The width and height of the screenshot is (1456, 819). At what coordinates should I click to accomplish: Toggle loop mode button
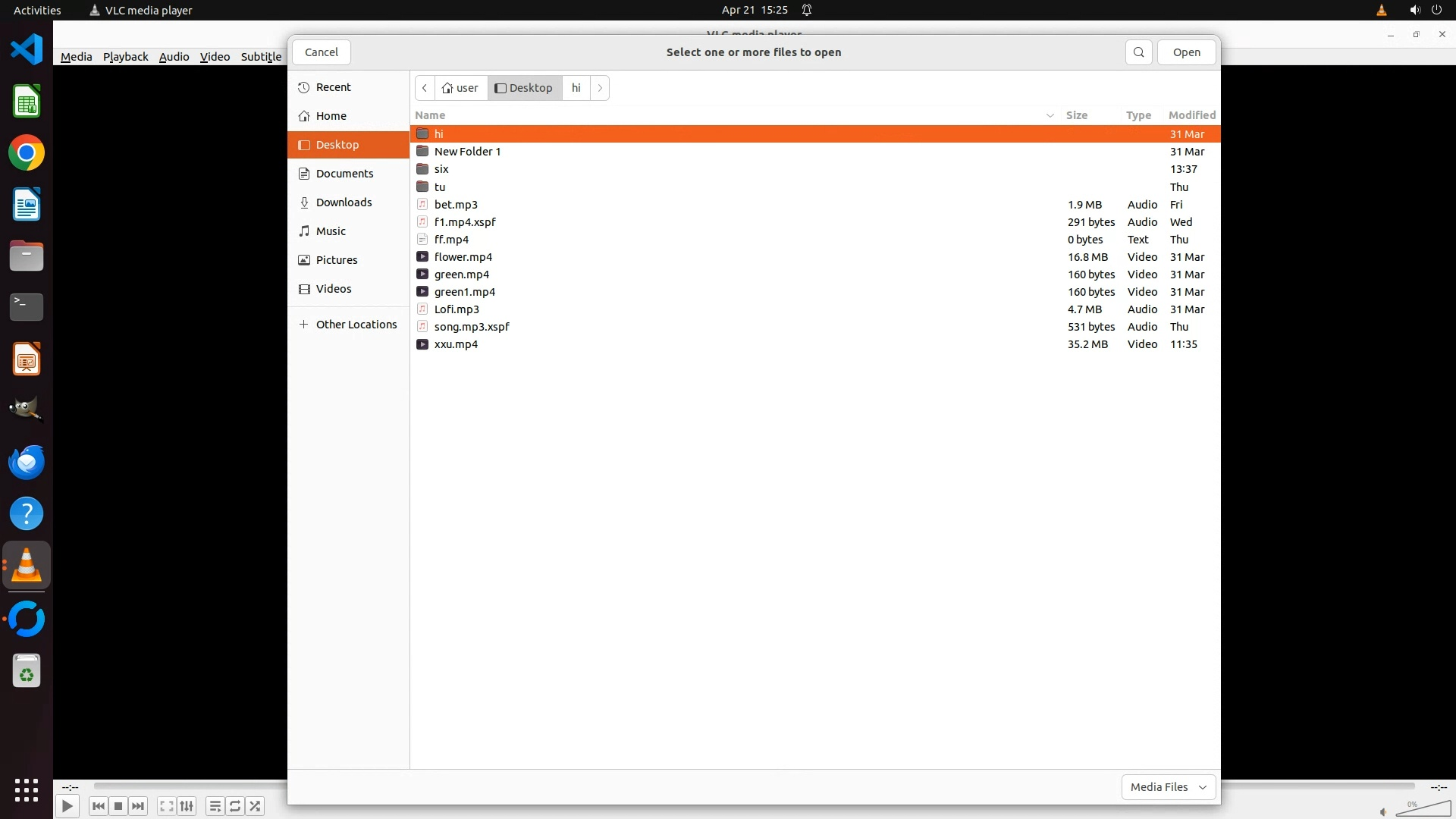click(x=235, y=806)
